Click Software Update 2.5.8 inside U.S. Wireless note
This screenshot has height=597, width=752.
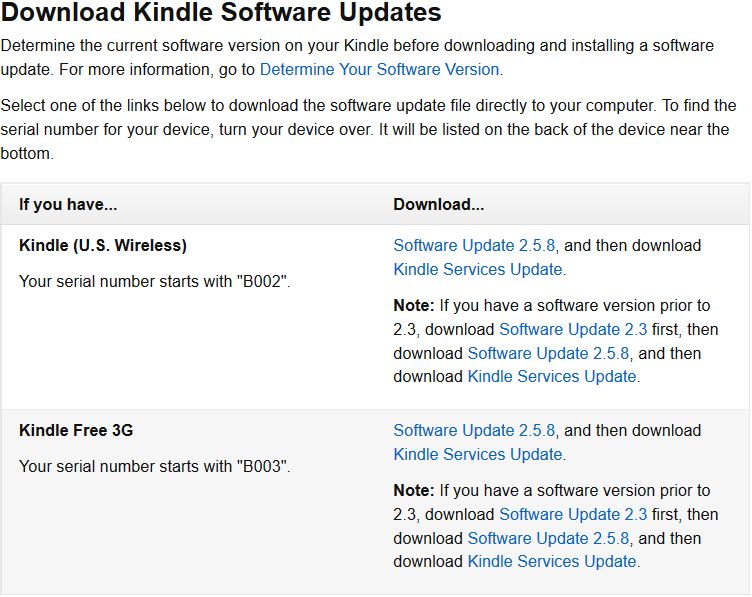548,353
